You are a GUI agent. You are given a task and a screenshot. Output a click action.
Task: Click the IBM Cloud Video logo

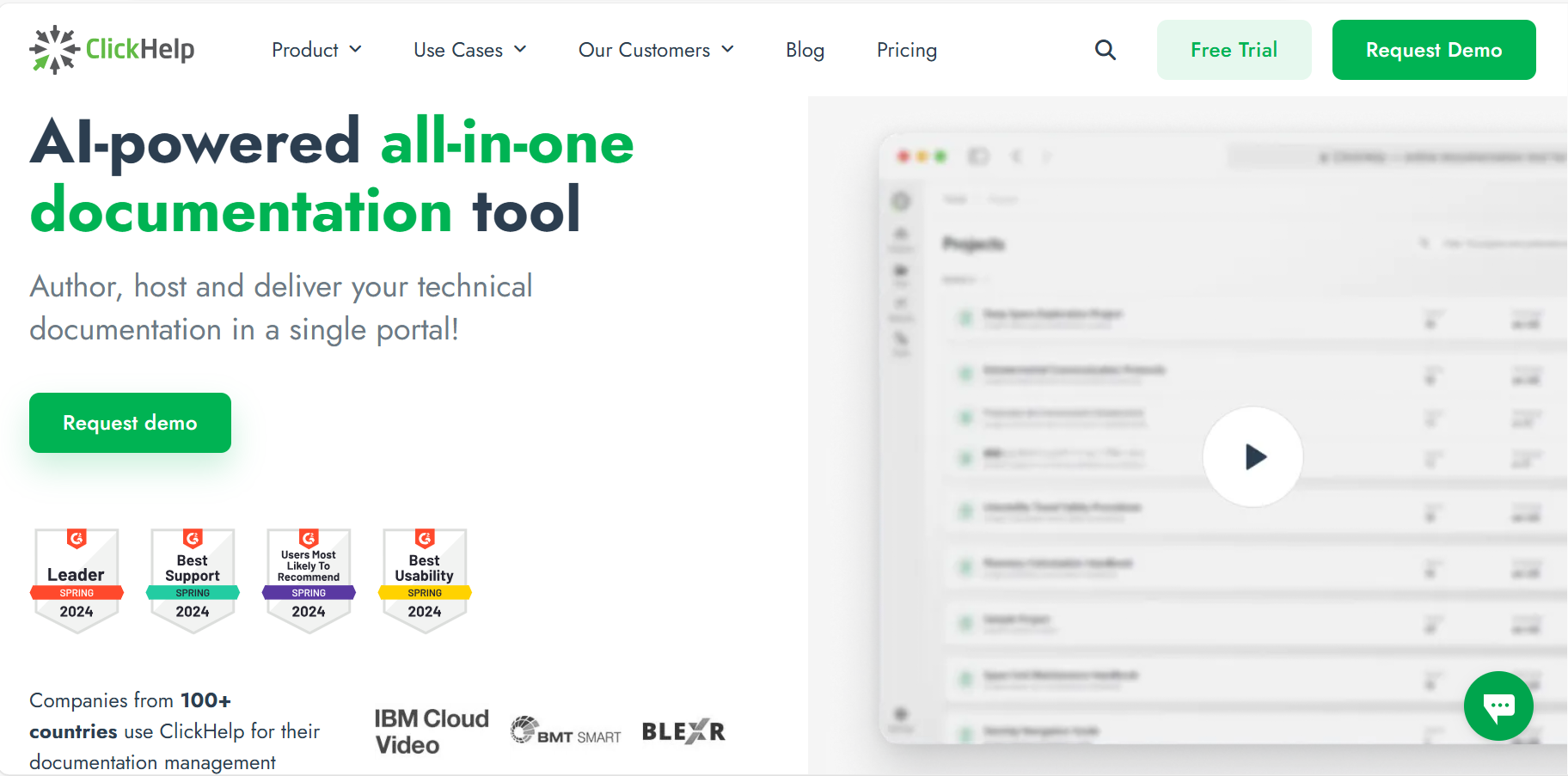432,731
